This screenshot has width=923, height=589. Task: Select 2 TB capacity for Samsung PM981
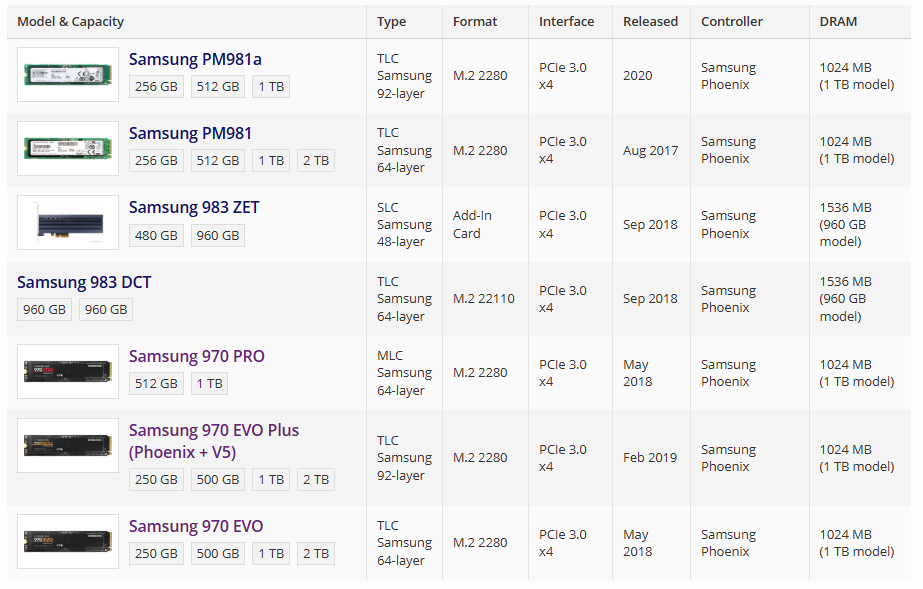point(315,160)
